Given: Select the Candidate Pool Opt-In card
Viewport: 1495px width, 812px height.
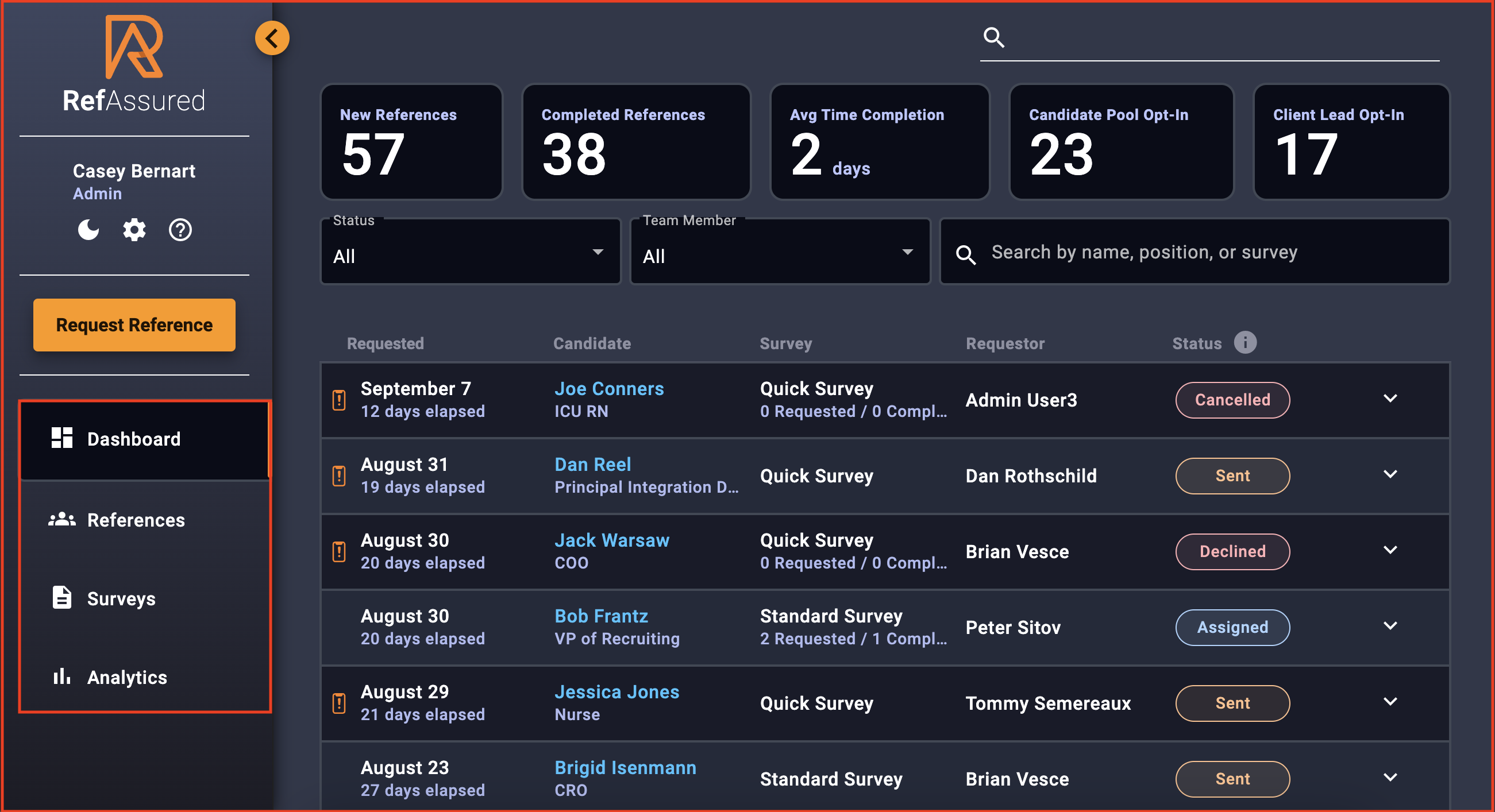Looking at the screenshot, I should (x=1122, y=142).
